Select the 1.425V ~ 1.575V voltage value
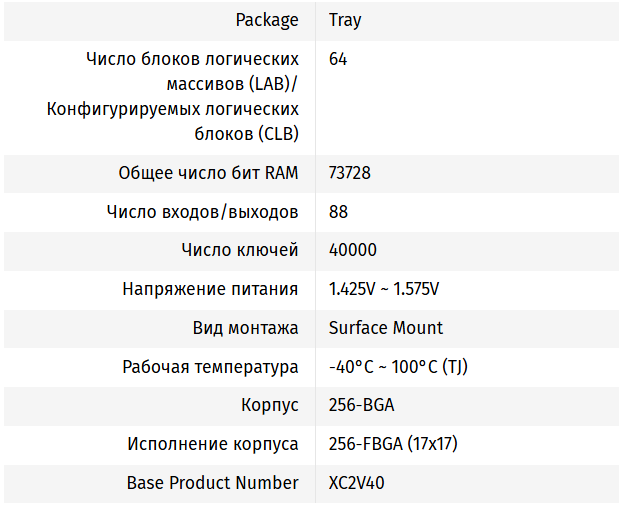 [384, 289]
